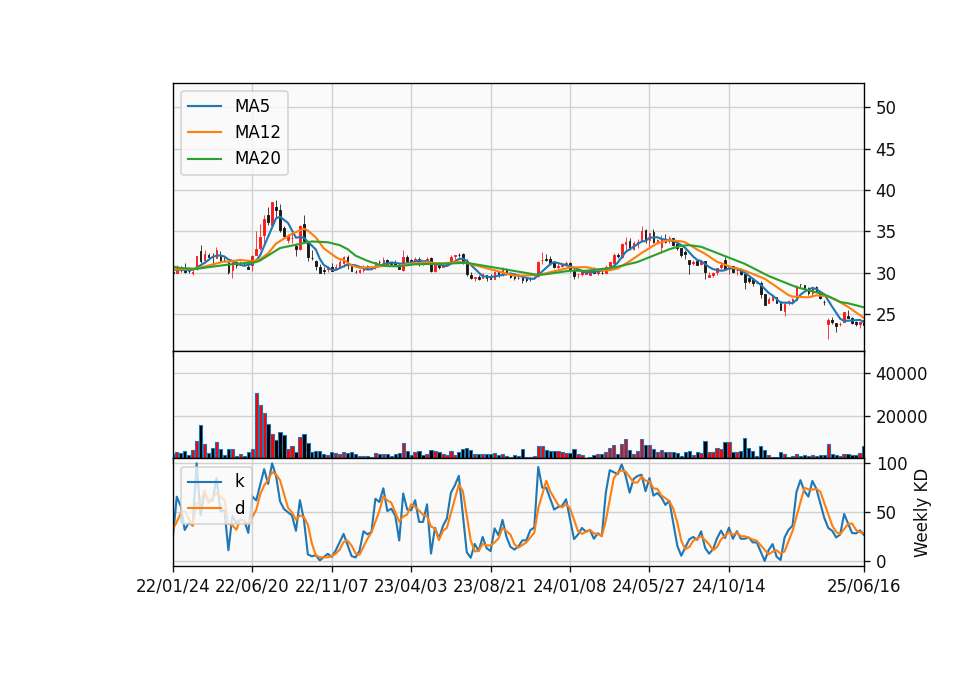Click the d legend label in KD panel
The image size is (960, 690).
point(239,508)
